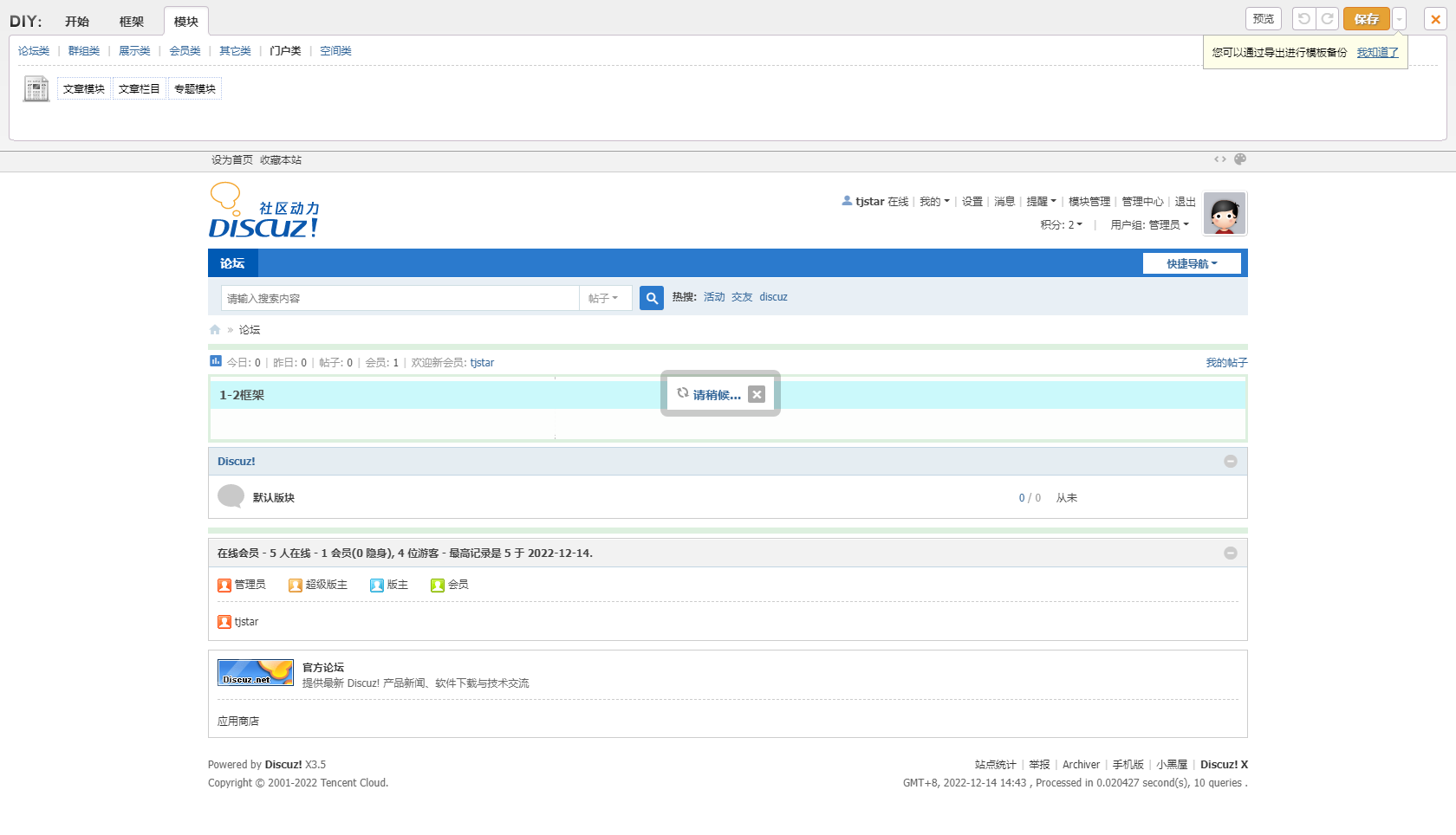
Task: Click the magnifier search button
Action: 652,298
